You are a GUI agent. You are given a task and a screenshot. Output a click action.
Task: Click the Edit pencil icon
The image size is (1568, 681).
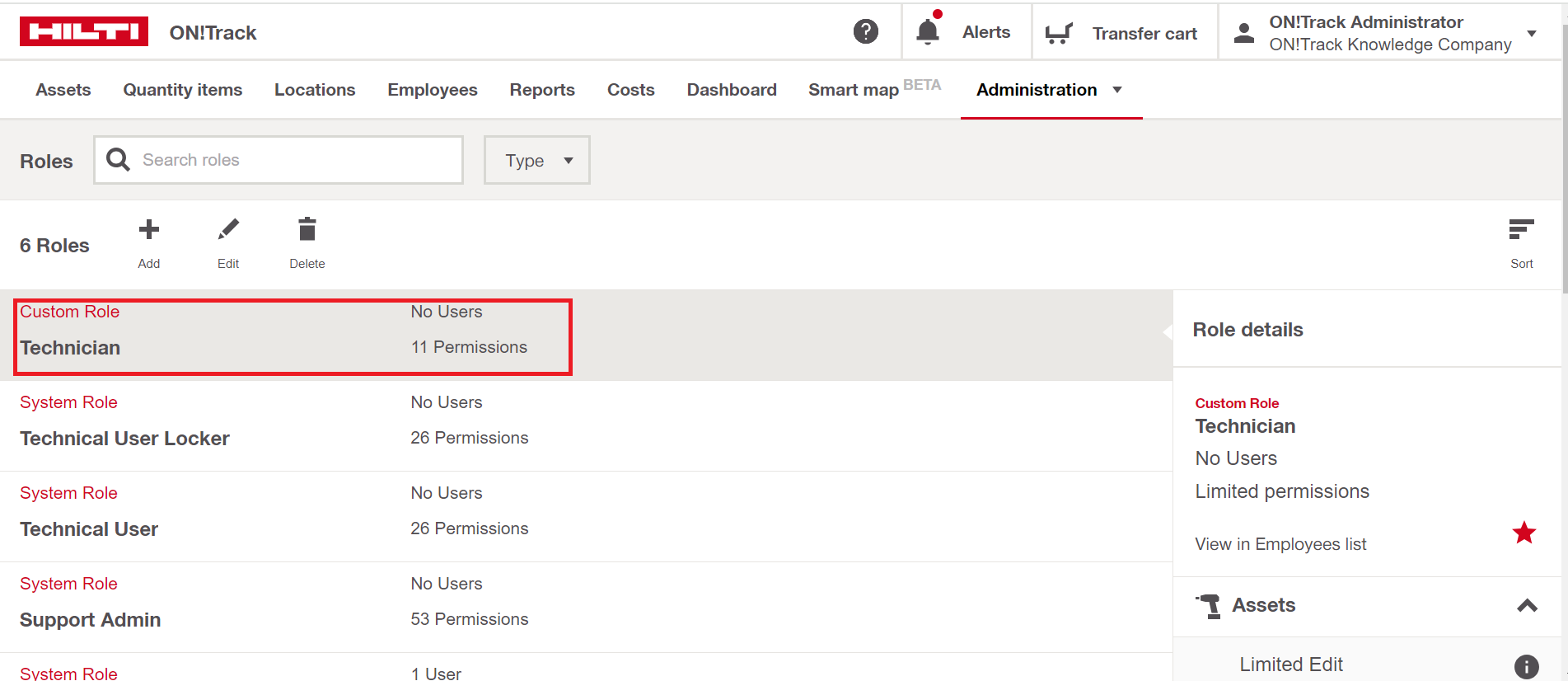click(x=228, y=230)
